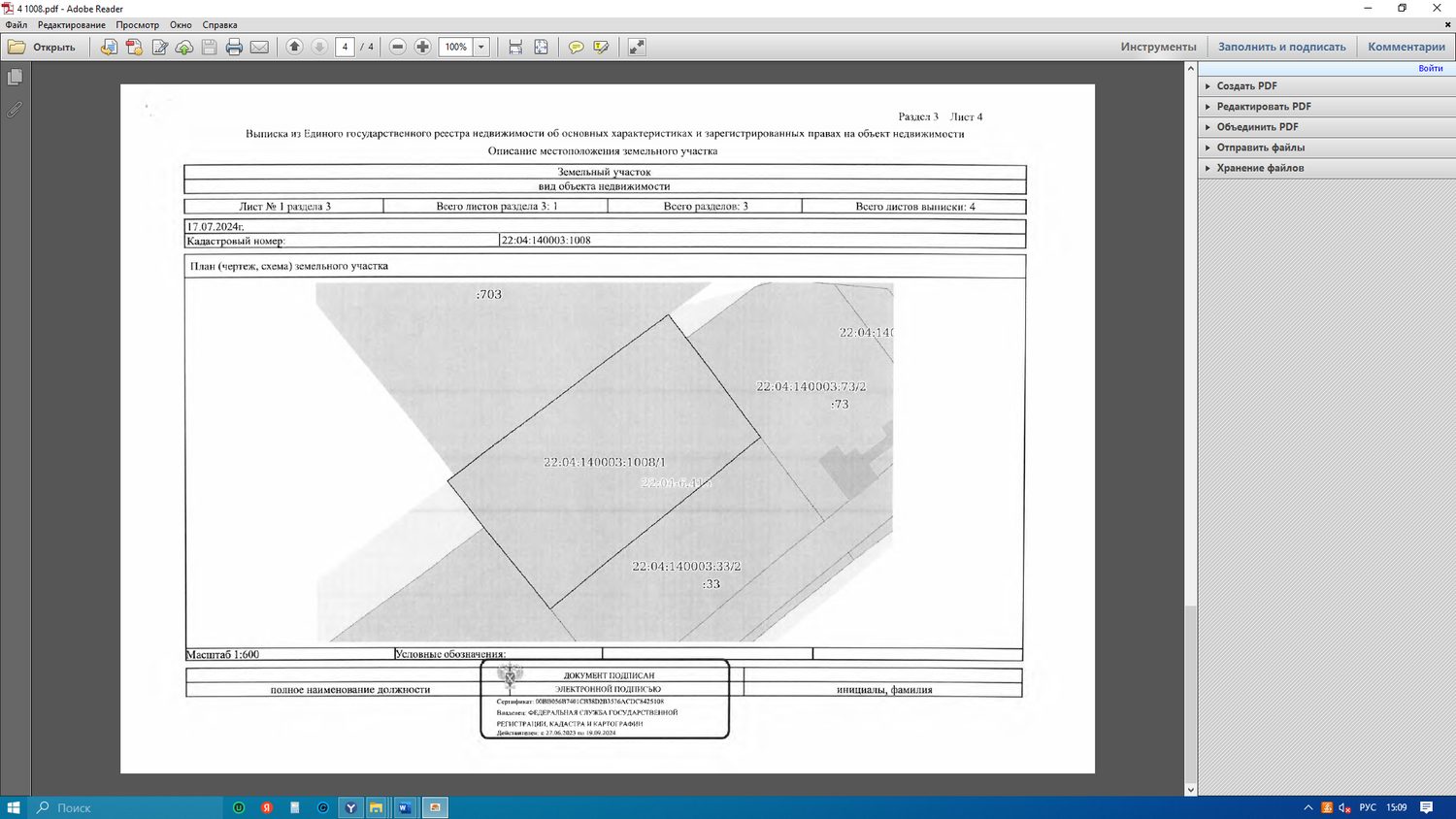Open the Просмотр menu

pos(138,25)
